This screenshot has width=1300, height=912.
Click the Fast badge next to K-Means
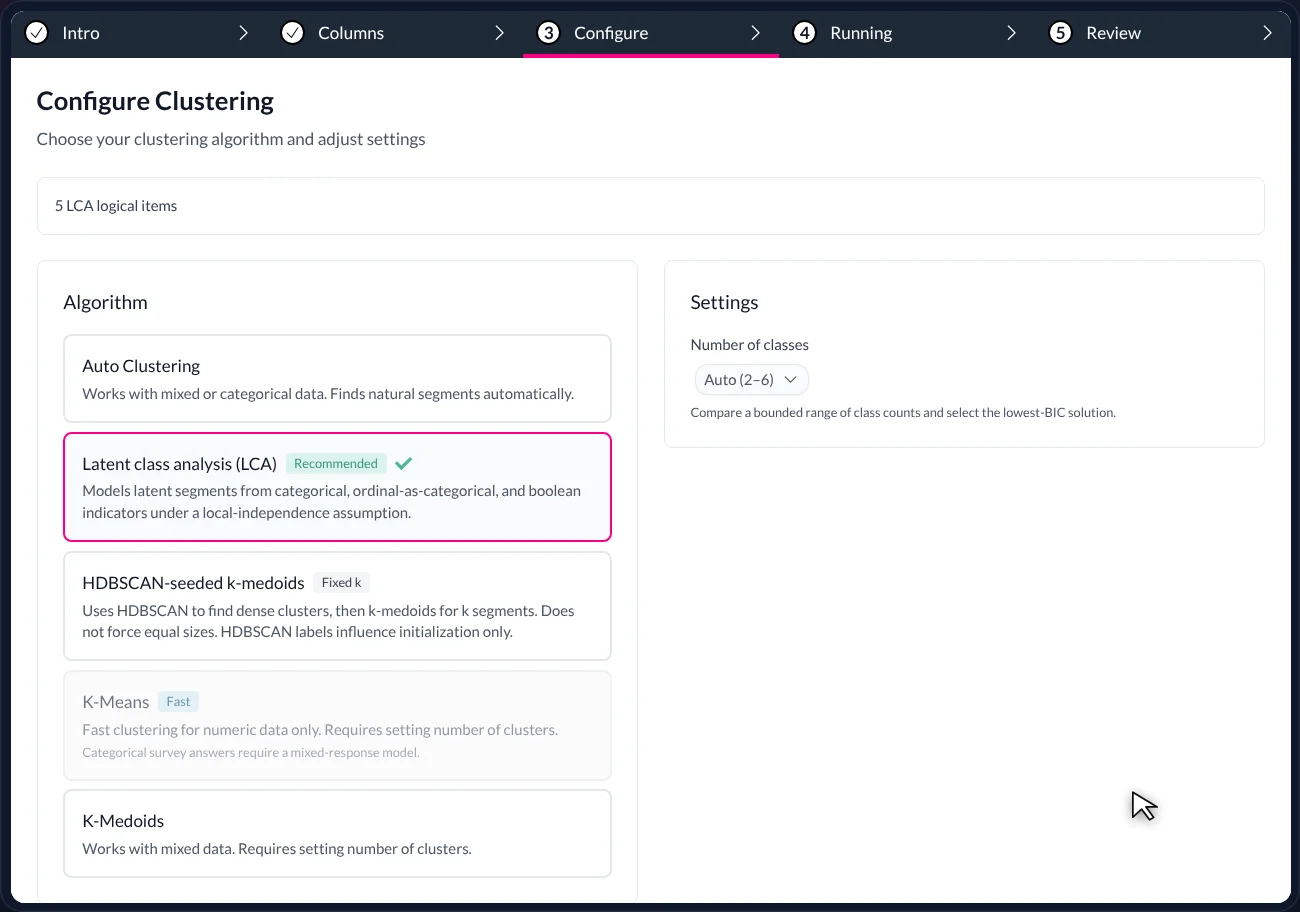click(178, 701)
